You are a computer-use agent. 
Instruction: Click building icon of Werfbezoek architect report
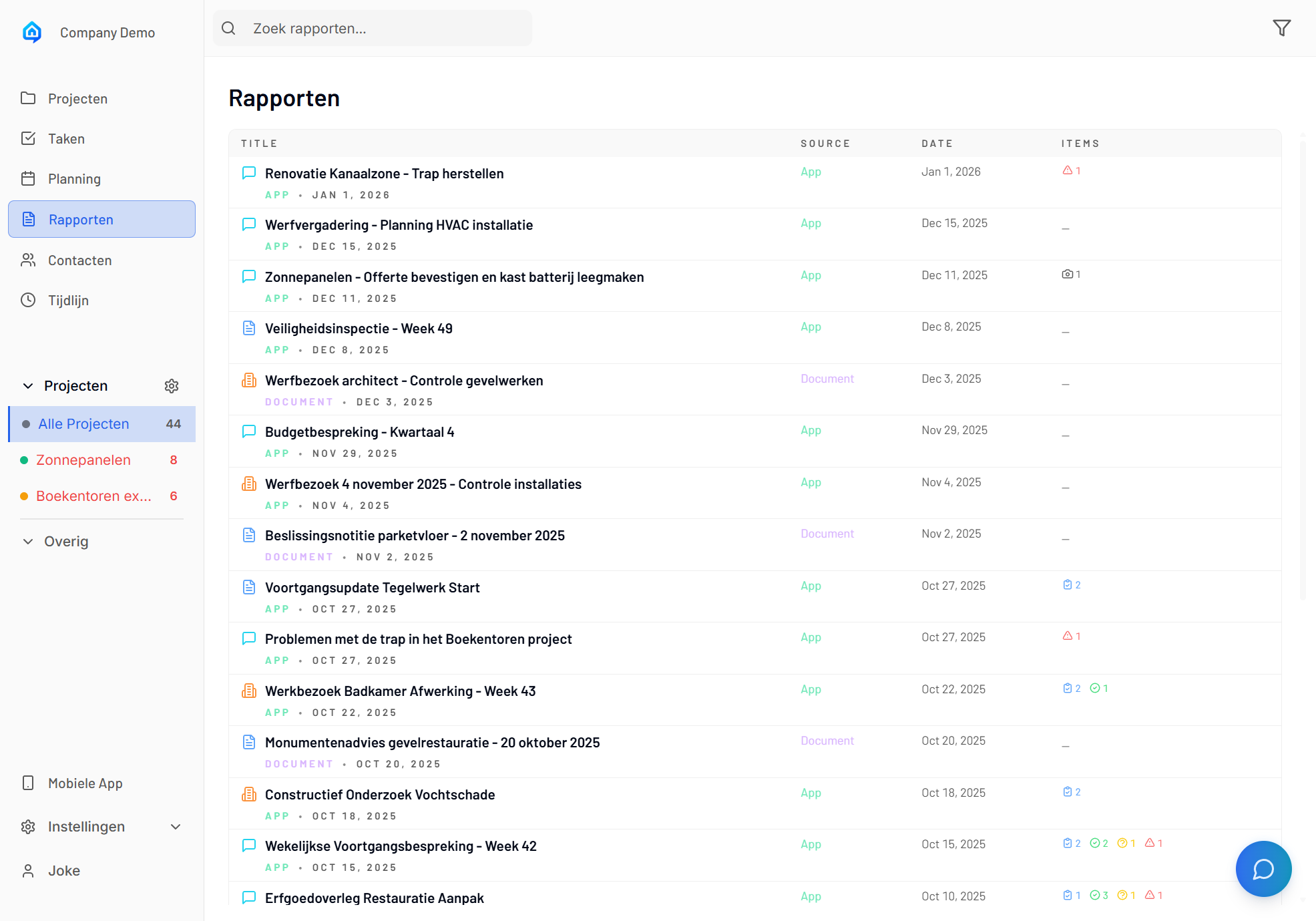[249, 381]
